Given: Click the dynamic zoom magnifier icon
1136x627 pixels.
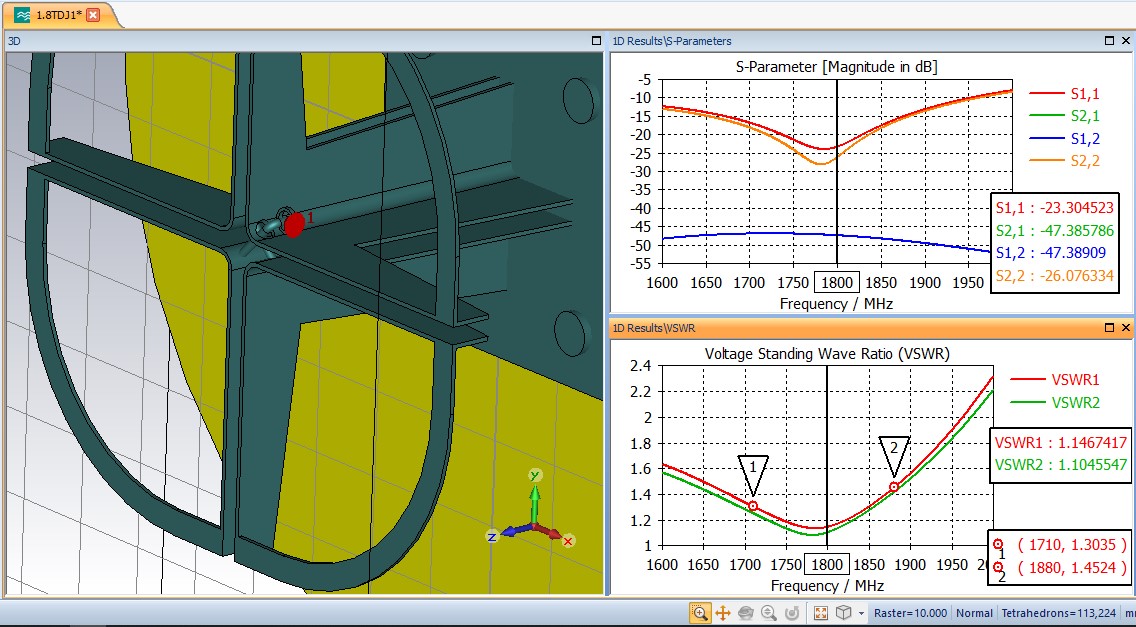Looking at the screenshot, I should tap(769, 613).
